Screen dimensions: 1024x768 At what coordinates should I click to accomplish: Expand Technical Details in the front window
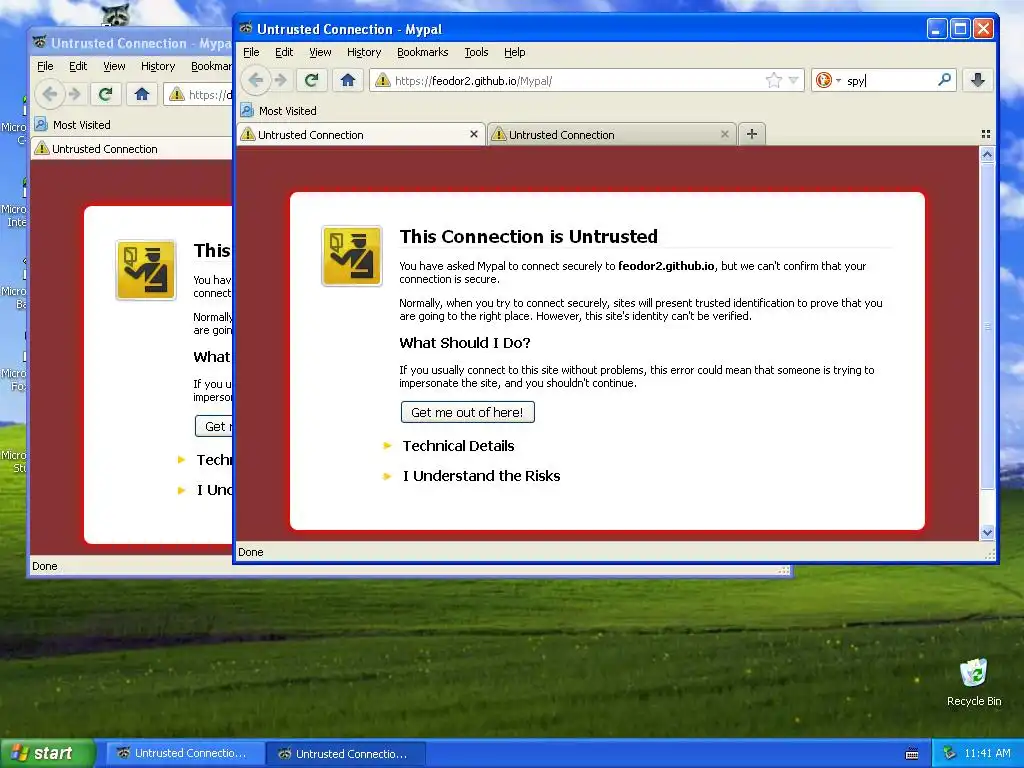click(x=458, y=446)
